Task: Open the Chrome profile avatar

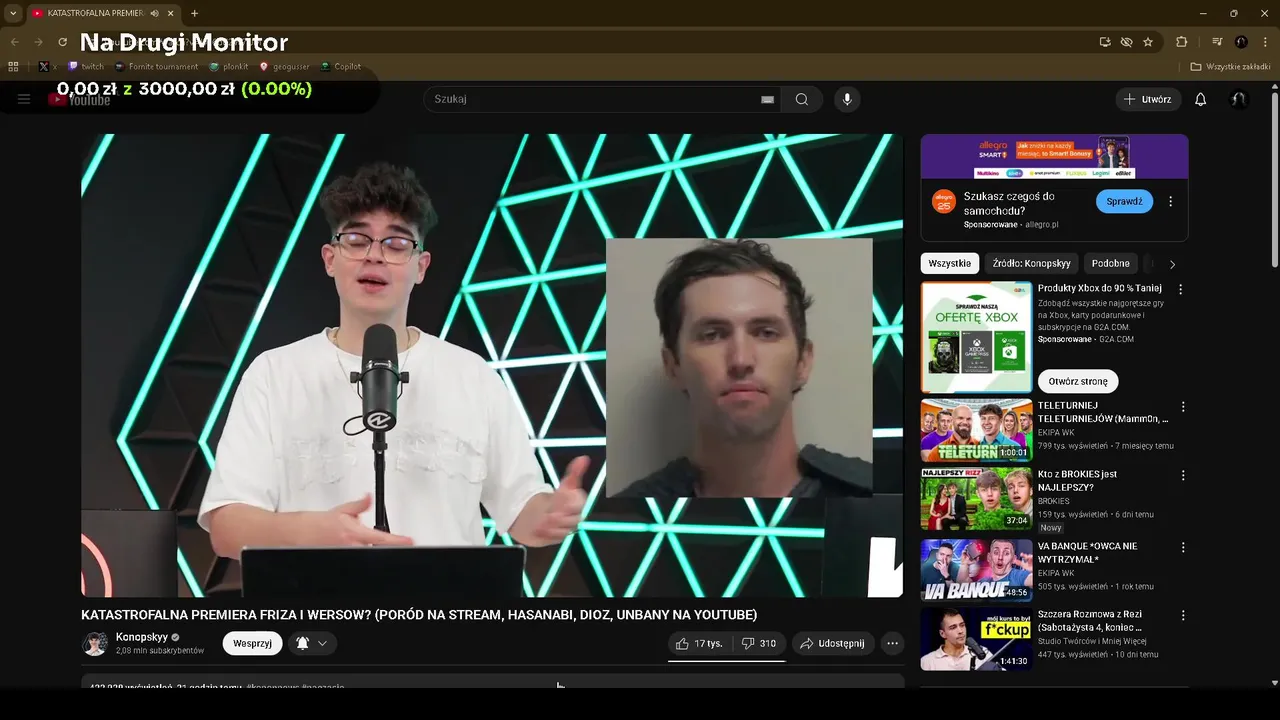Action: tap(1241, 42)
